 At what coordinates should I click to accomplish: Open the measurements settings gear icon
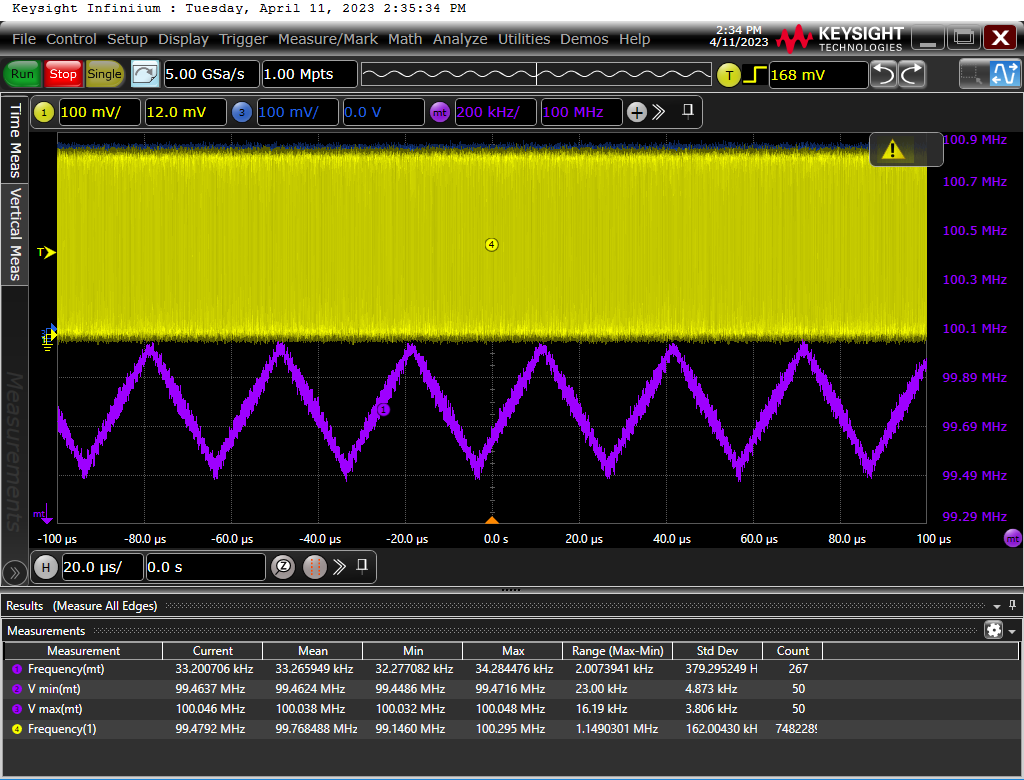[x=993, y=630]
